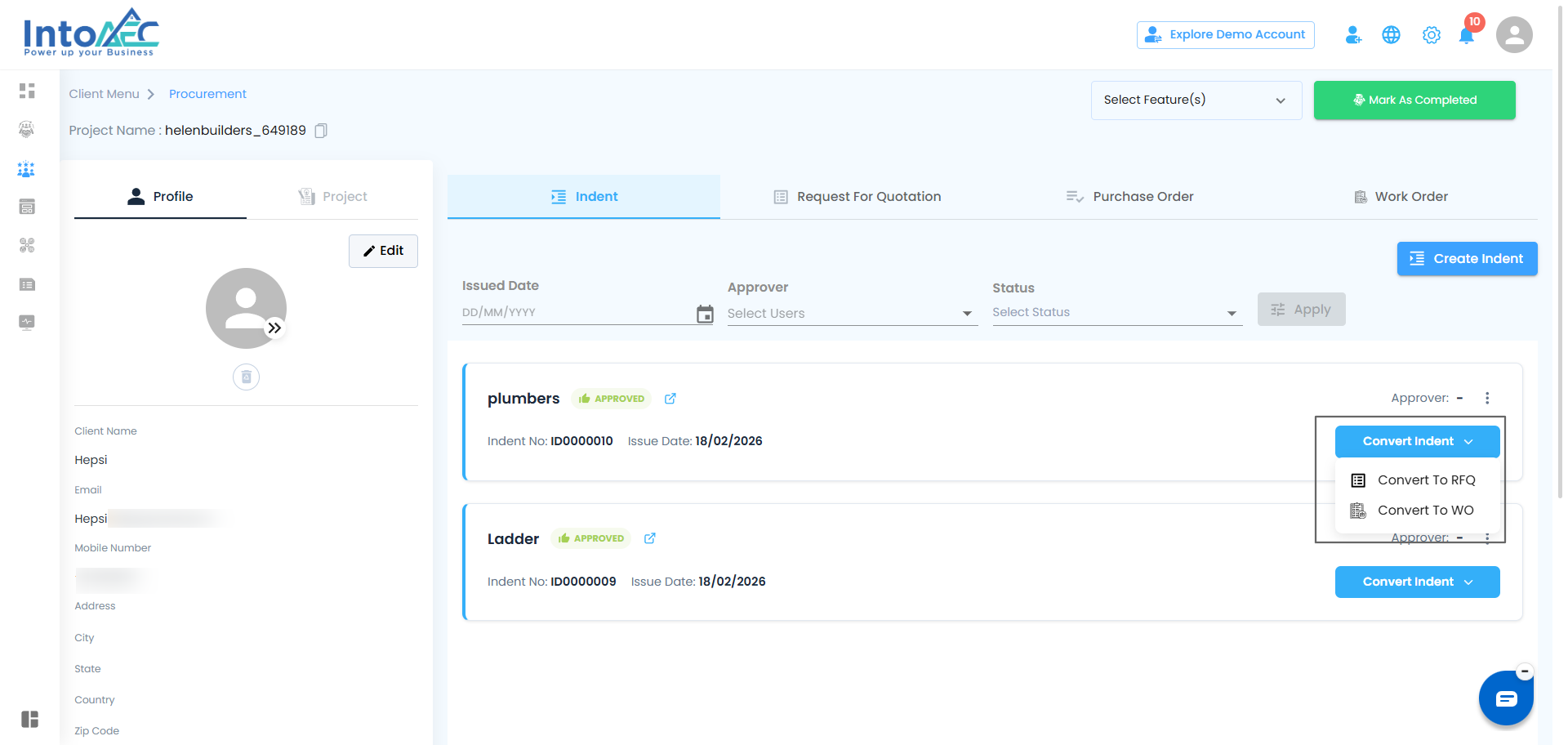Viewport: 1568px width, 745px height.
Task: Click Ladder issue date 18/02/2026
Action: [732, 582]
